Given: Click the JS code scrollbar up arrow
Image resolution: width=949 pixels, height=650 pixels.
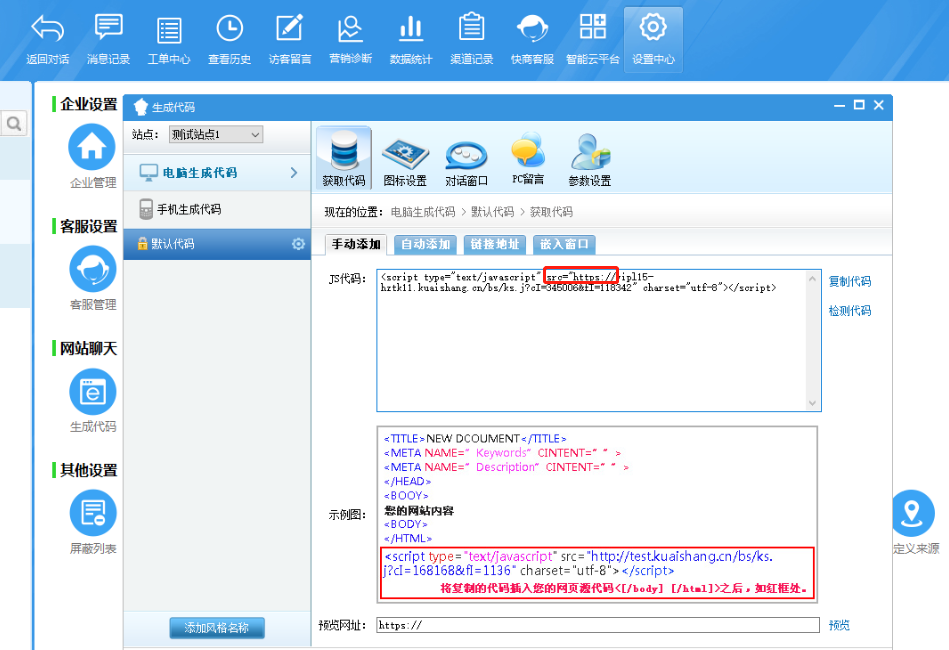Looking at the screenshot, I should point(812,278).
